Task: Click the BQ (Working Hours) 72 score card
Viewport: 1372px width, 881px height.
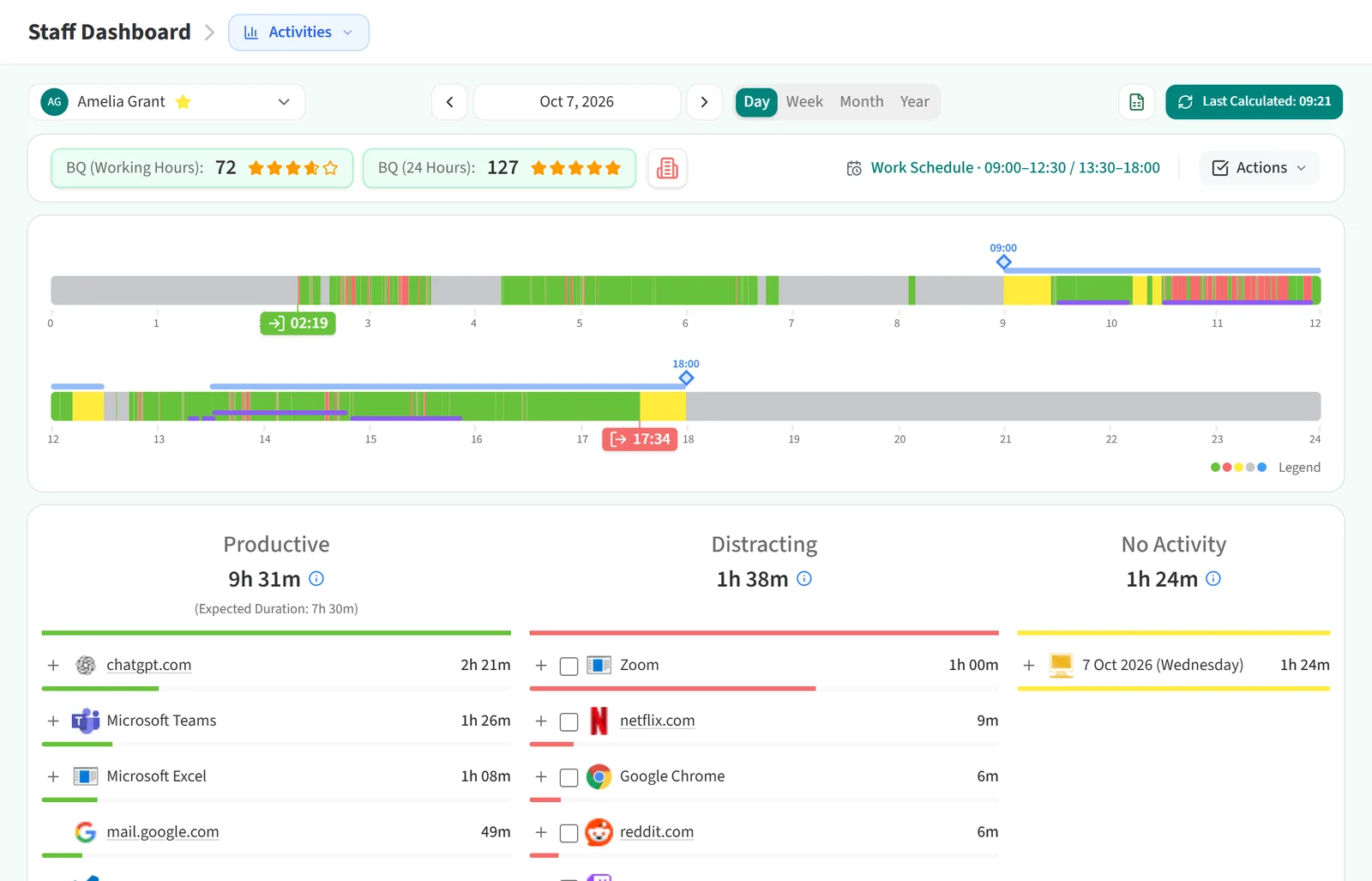Action: 202,168
